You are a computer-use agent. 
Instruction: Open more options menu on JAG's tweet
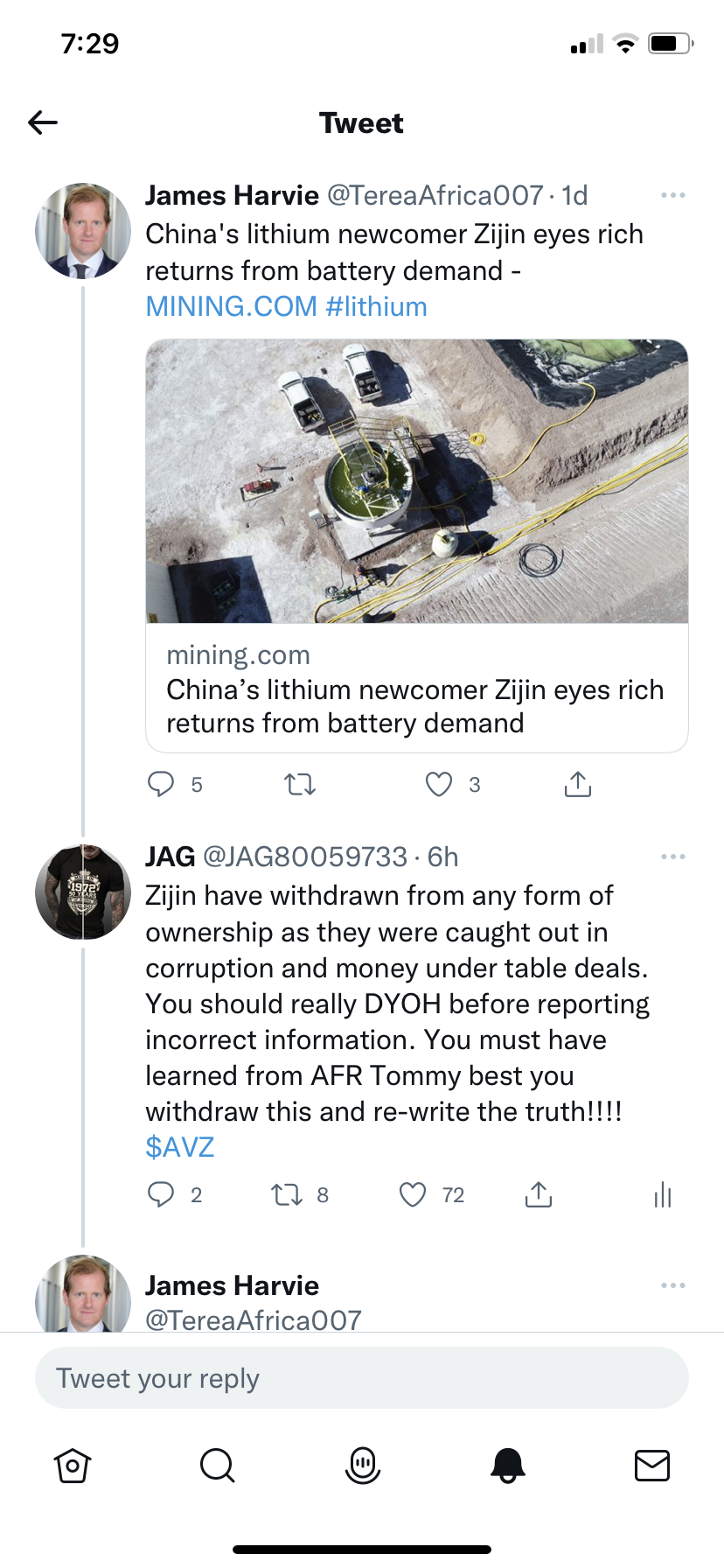[672, 857]
